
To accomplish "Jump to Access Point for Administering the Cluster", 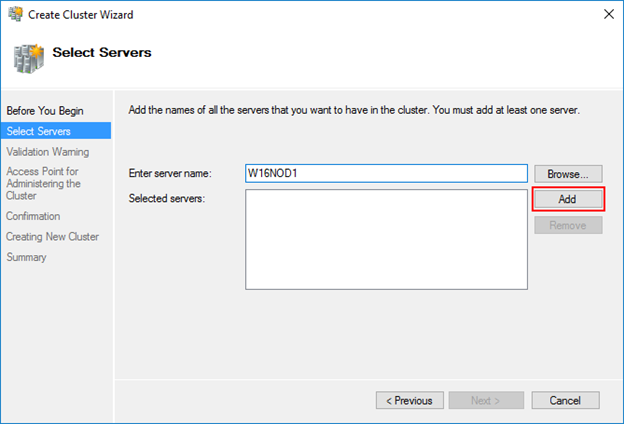I will coord(43,184).
